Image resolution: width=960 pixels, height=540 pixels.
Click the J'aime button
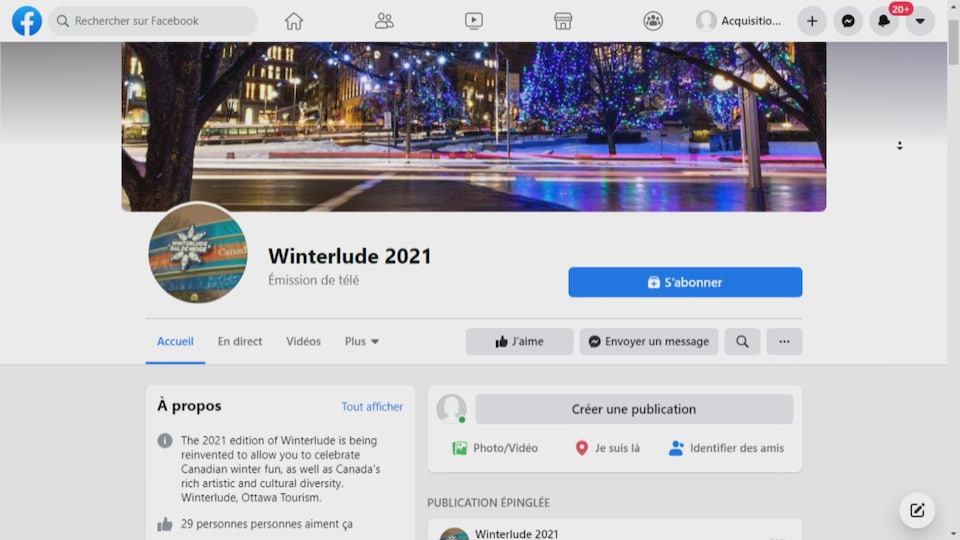point(519,342)
